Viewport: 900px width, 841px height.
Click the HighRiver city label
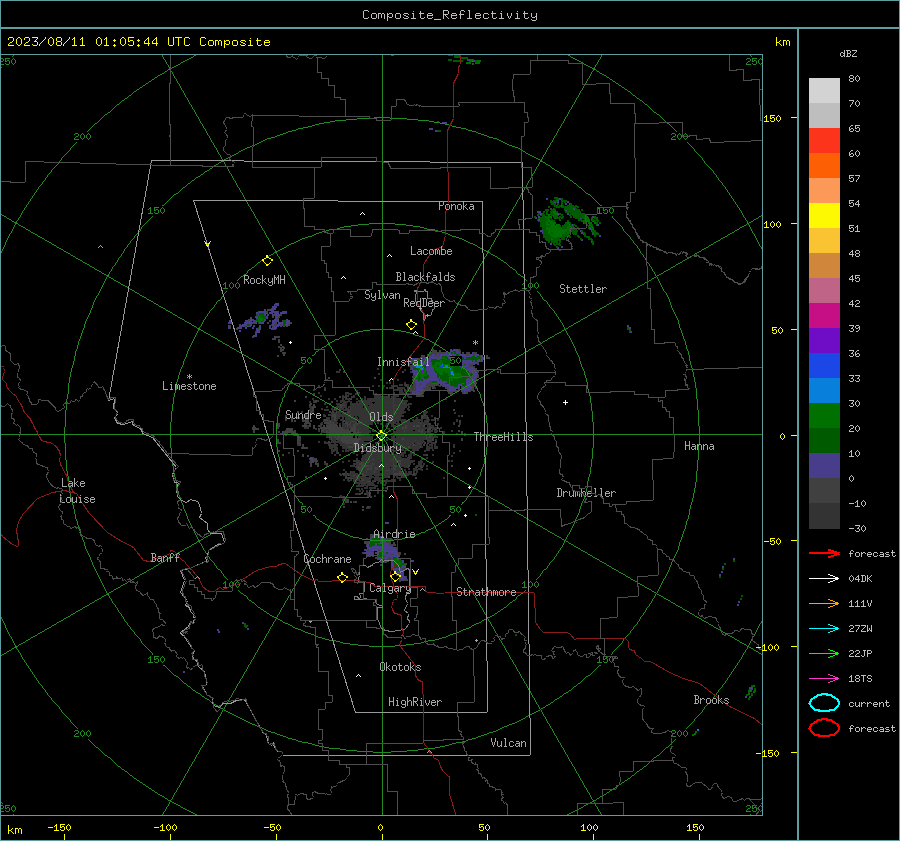coord(415,702)
